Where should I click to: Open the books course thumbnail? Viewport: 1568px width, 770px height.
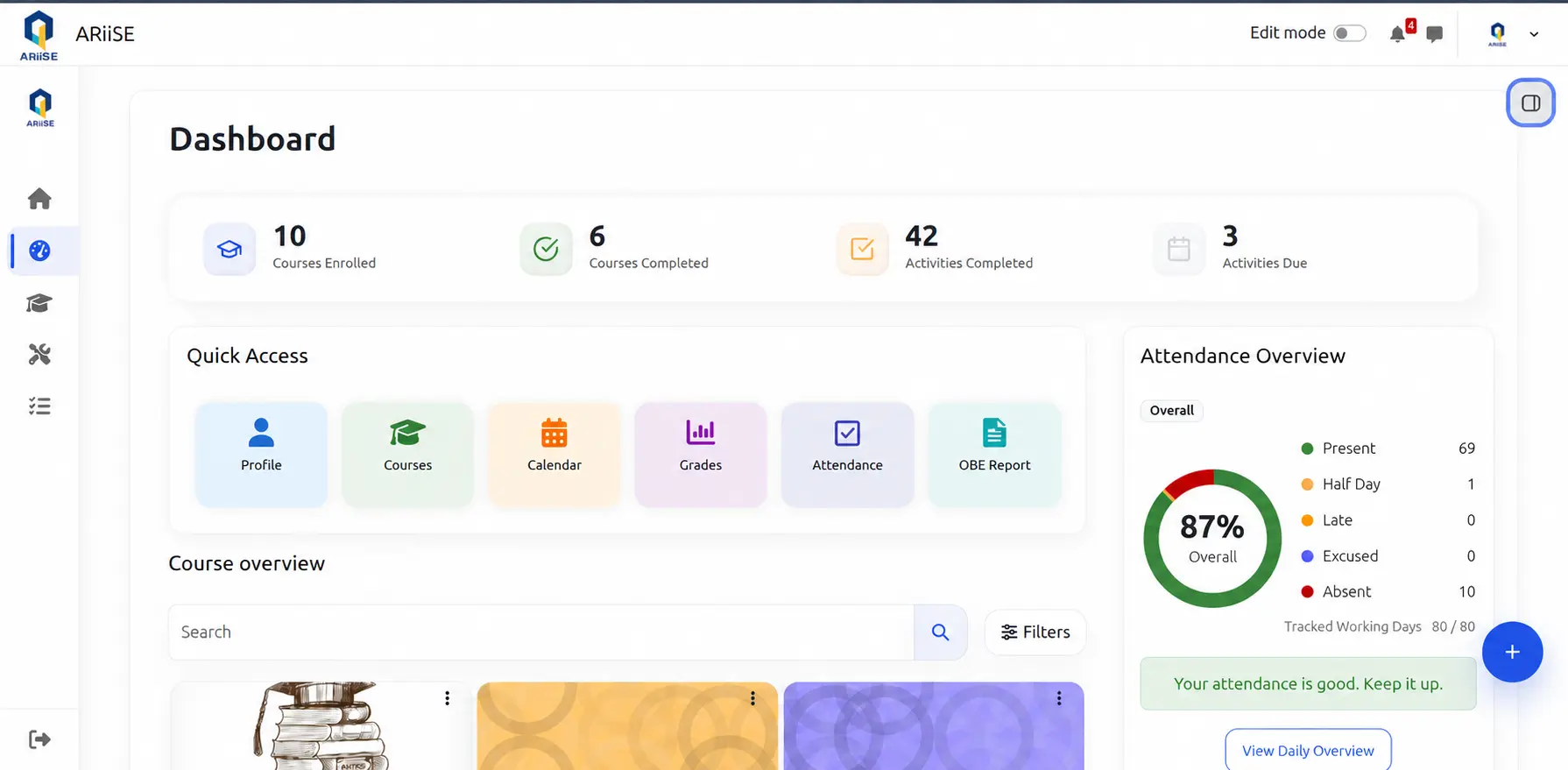[321, 726]
